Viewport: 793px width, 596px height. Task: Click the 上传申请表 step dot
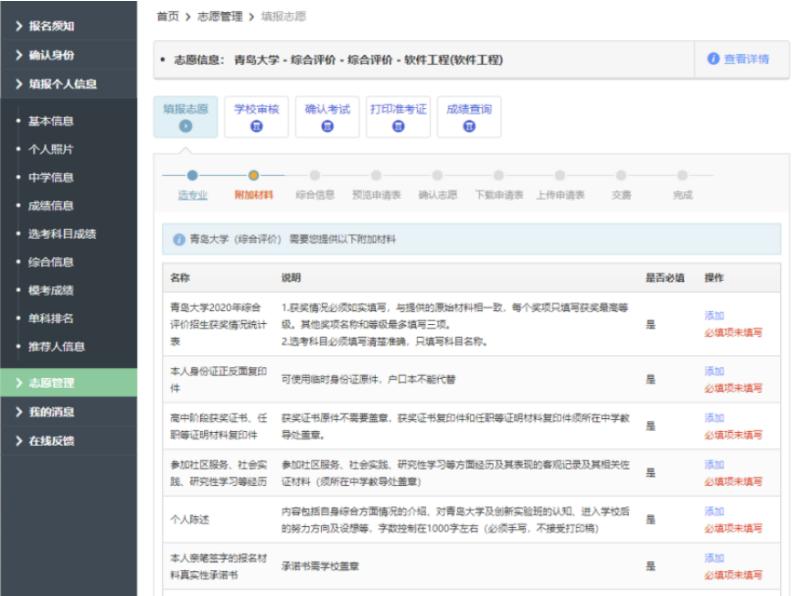click(x=560, y=176)
